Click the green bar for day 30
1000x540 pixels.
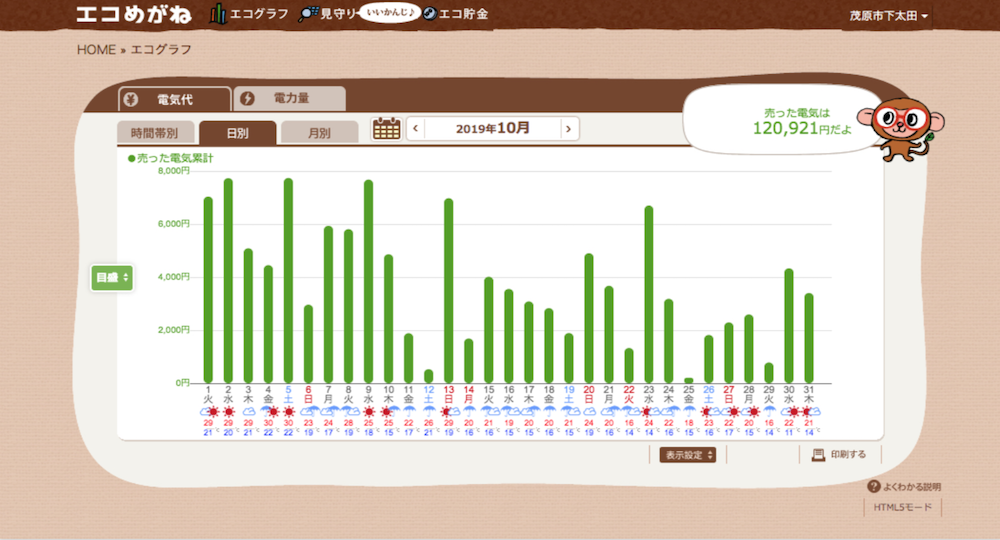(789, 326)
